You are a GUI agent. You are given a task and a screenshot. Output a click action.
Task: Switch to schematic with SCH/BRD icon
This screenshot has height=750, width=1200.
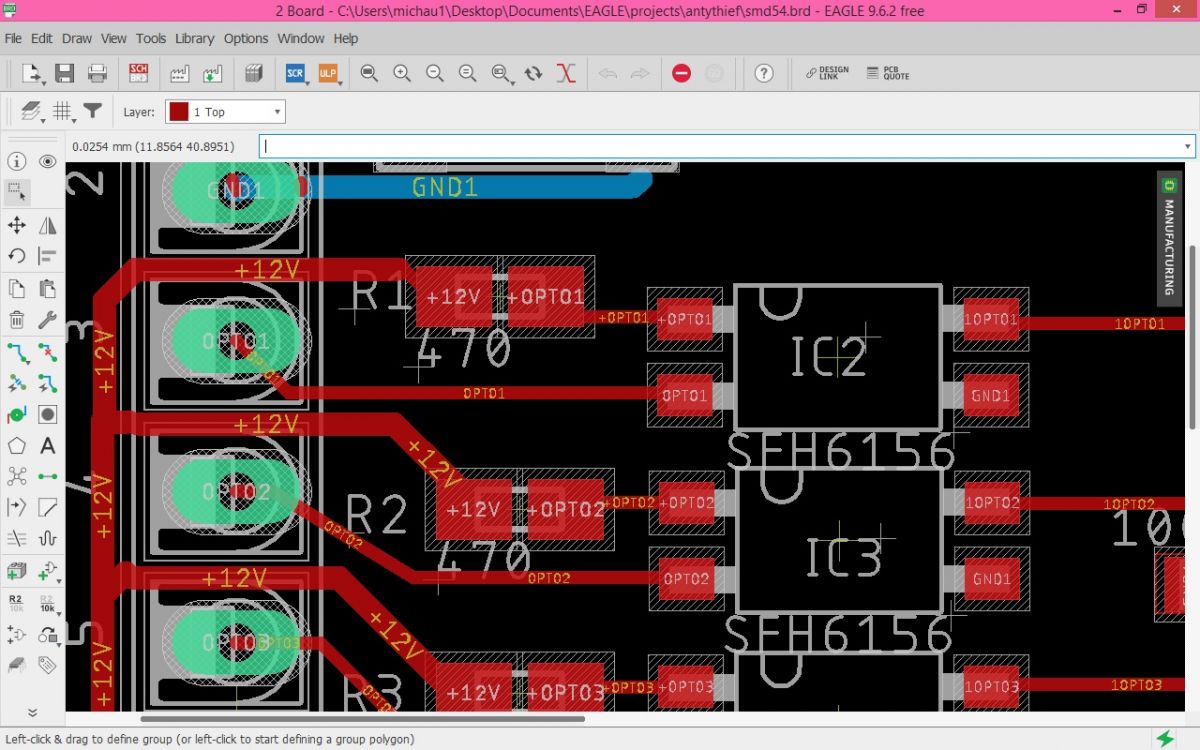click(x=139, y=73)
